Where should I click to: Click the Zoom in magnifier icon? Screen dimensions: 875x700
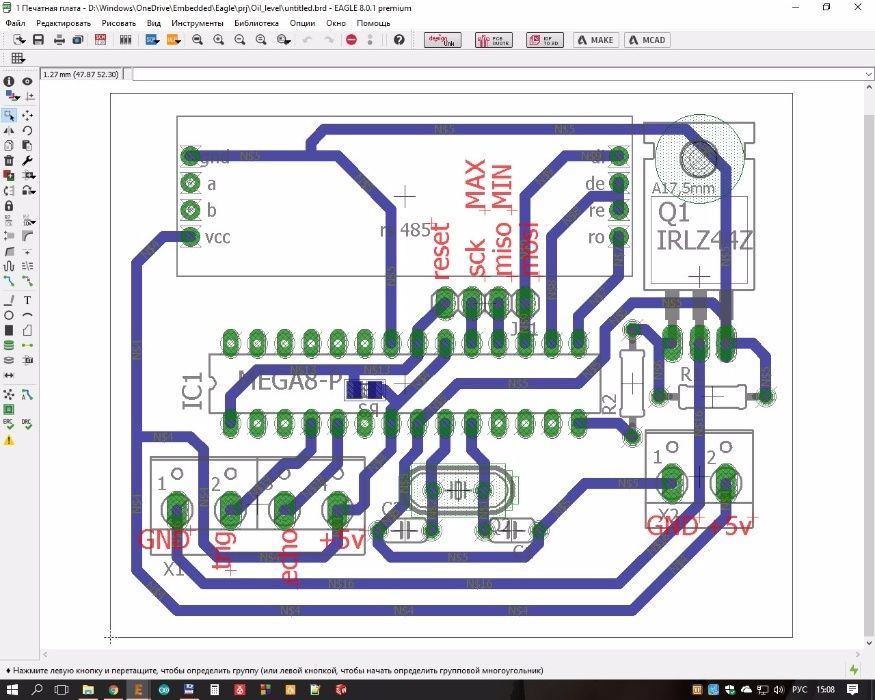pos(219,40)
